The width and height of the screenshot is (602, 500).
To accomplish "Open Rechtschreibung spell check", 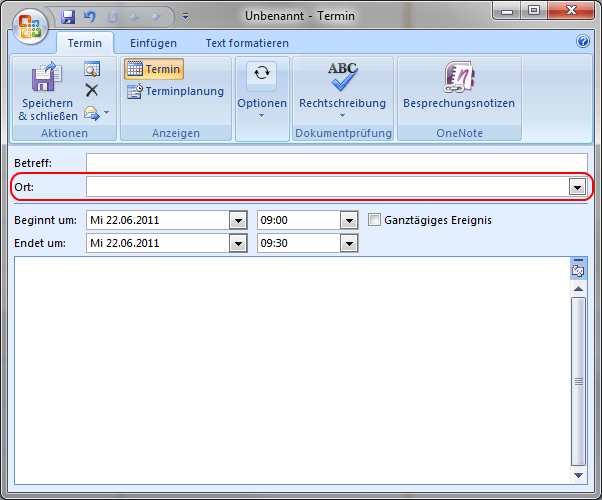I will pos(342,91).
